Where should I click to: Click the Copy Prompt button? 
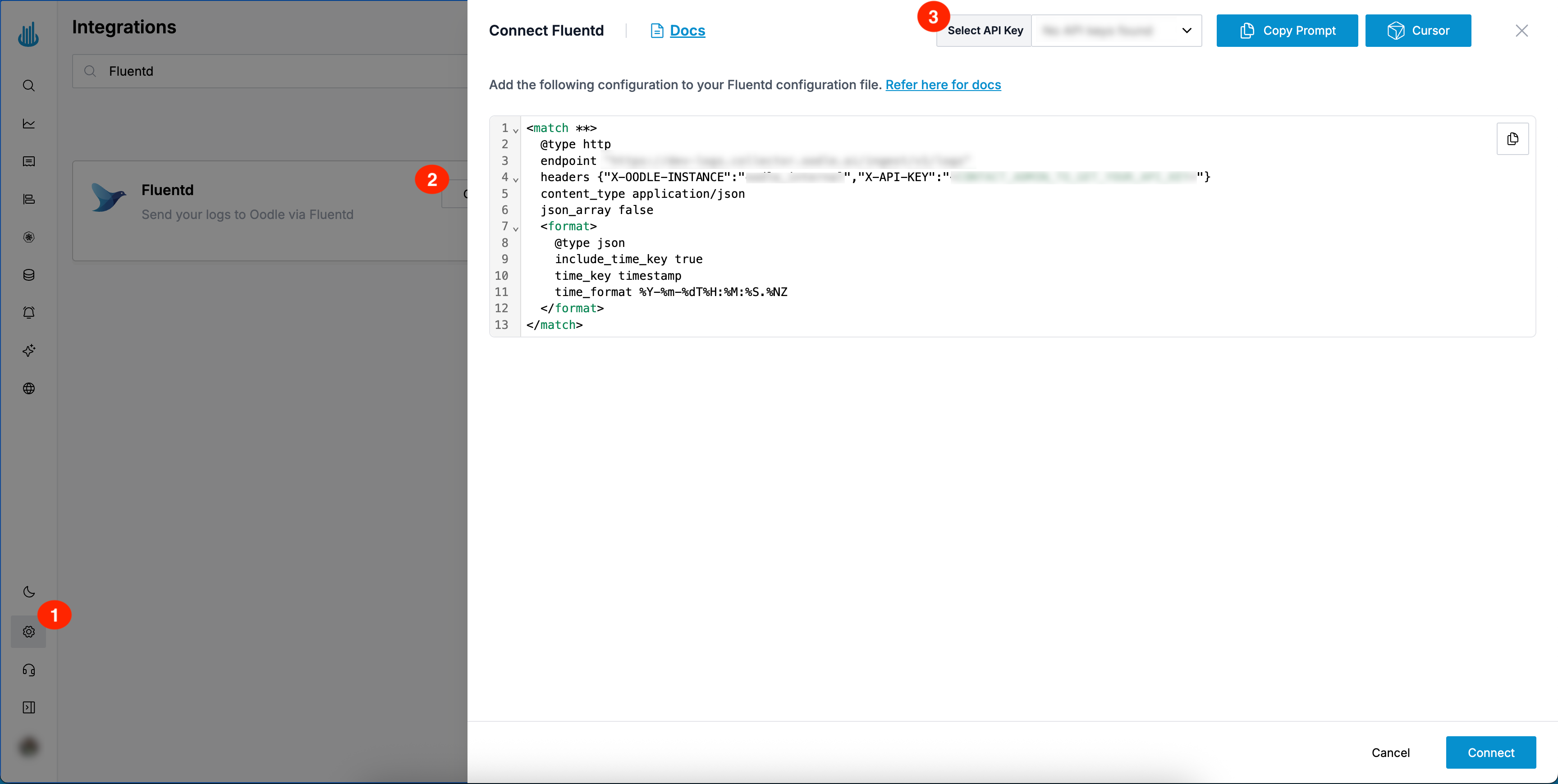click(x=1287, y=30)
